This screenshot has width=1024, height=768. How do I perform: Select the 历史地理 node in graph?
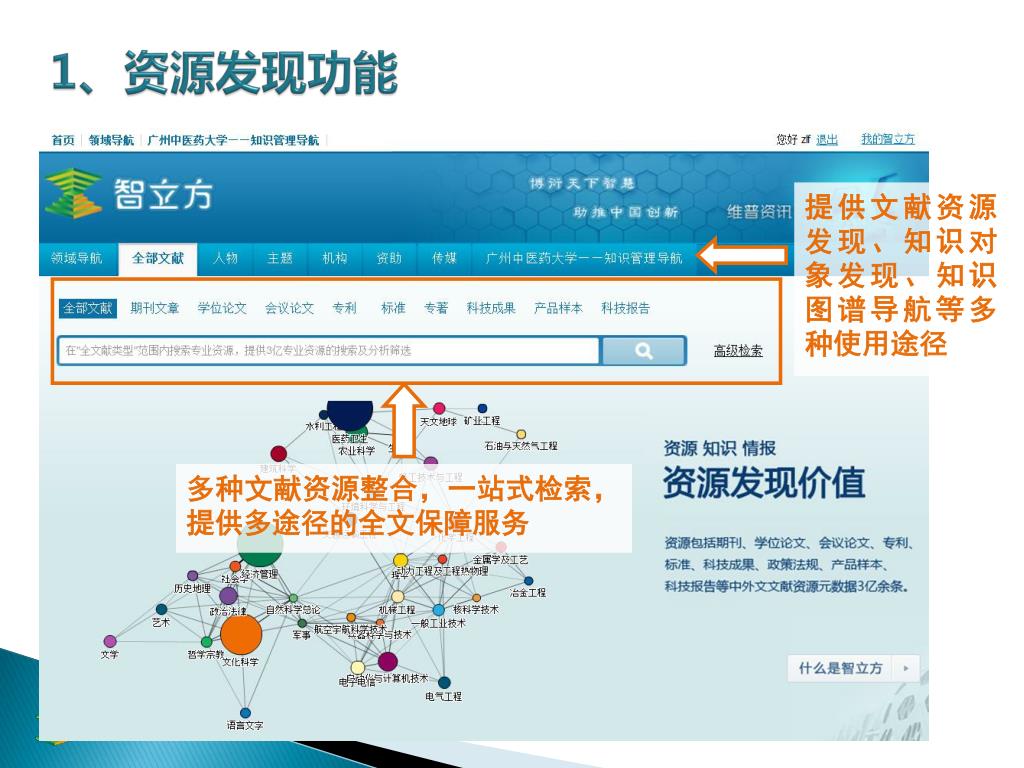pyautogui.click(x=193, y=575)
